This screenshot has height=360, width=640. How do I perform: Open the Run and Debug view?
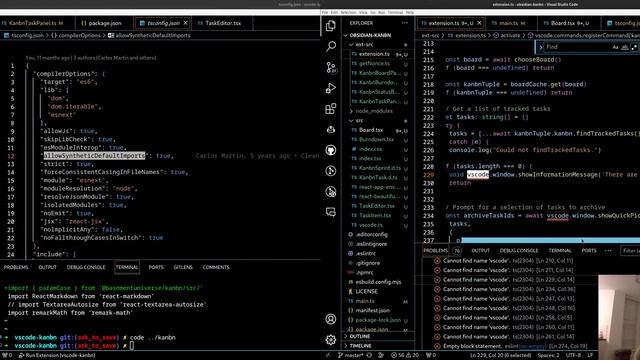(331, 88)
